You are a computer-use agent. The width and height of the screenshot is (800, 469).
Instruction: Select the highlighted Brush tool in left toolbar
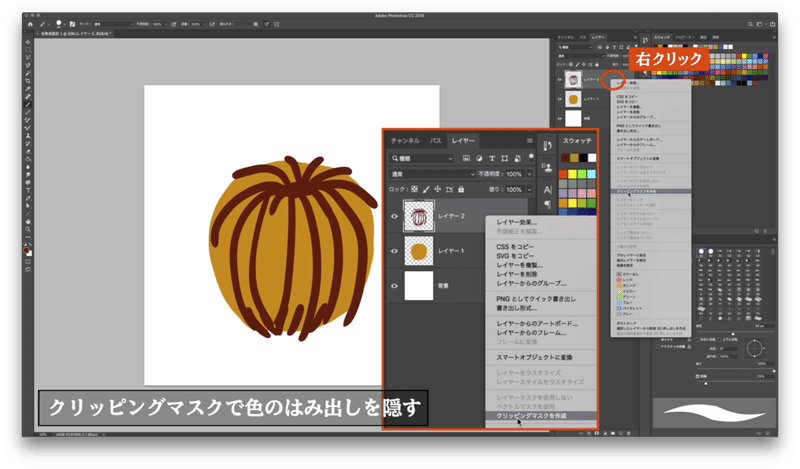point(28,104)
